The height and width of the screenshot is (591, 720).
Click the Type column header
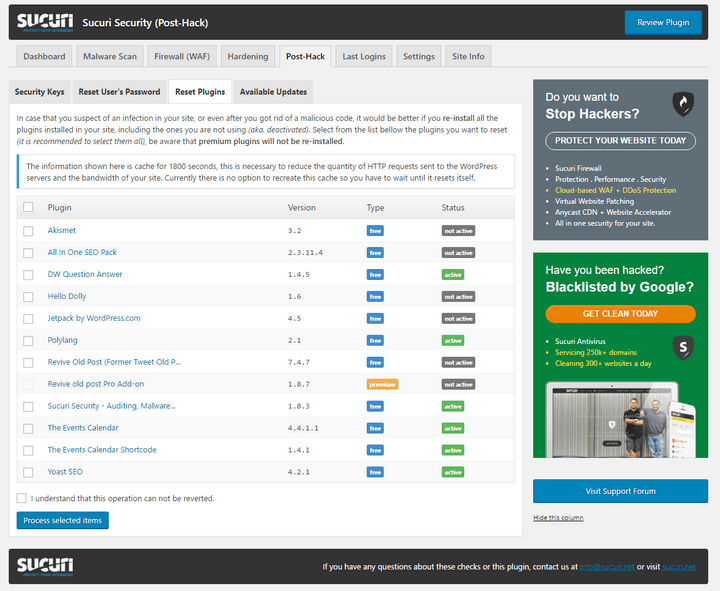click(x=375, y=208)
